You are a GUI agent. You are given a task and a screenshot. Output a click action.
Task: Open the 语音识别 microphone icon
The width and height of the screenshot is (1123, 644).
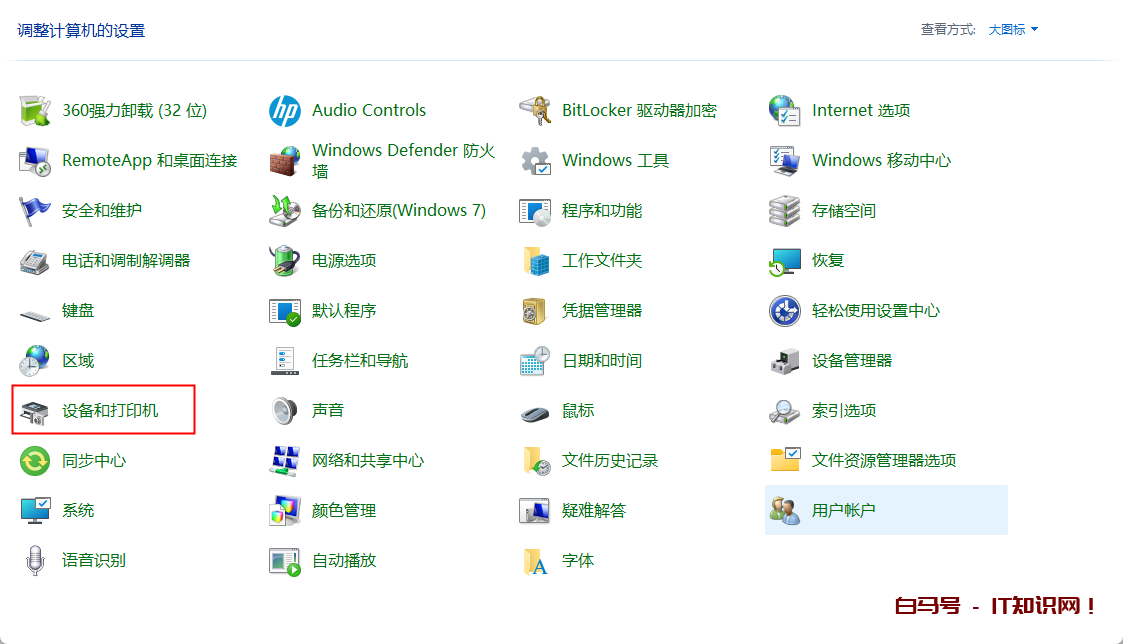(x=35, y=561)
